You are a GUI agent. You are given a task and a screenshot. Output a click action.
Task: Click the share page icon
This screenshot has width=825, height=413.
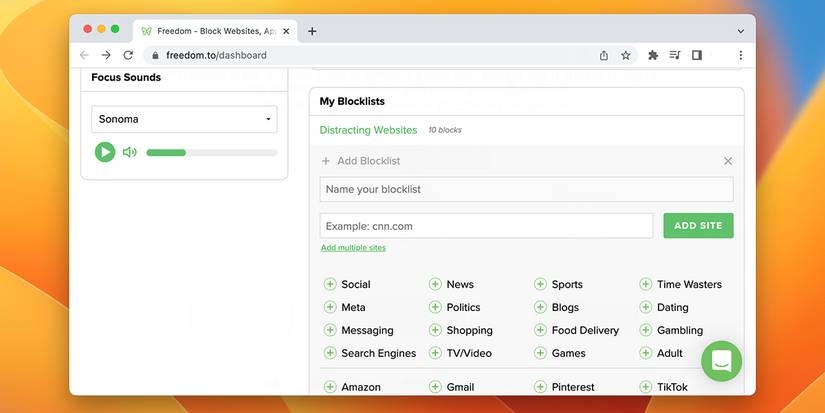tap(604, 55)
